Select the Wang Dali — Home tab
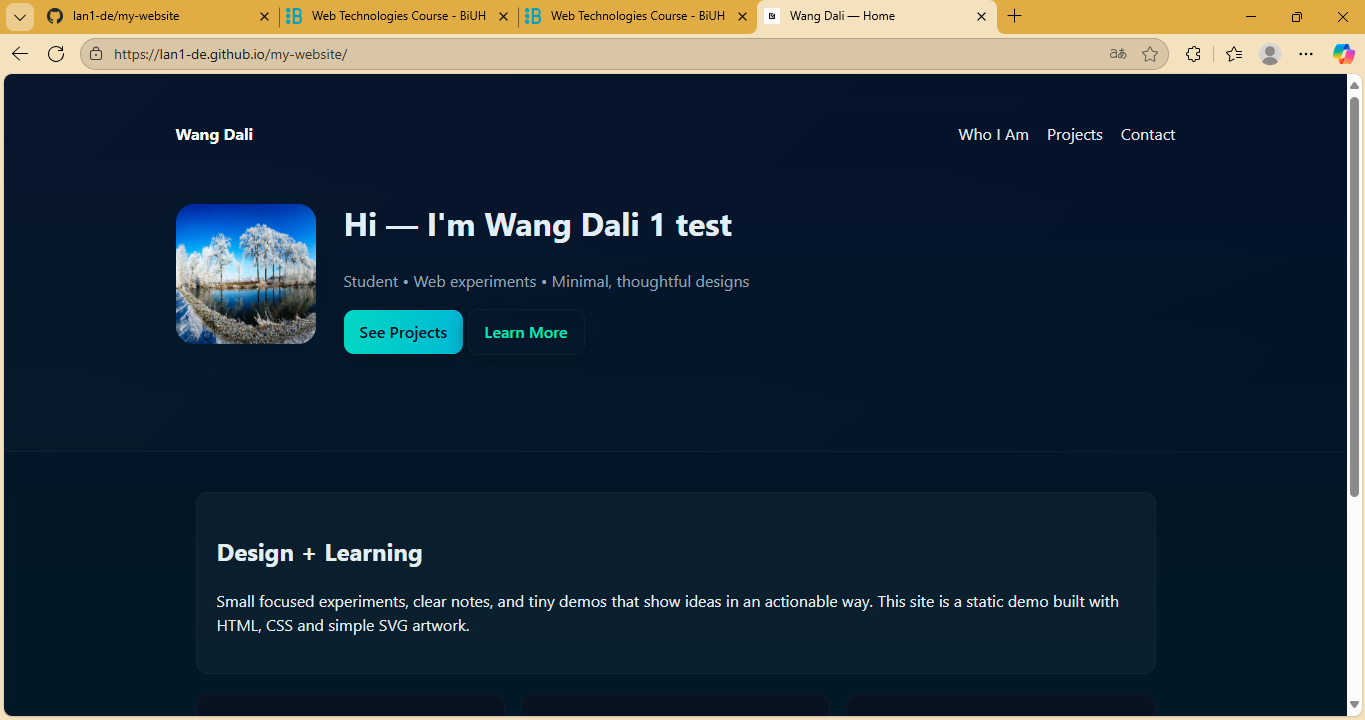This screenshot has height=720, width=1365. click(877, 16)
